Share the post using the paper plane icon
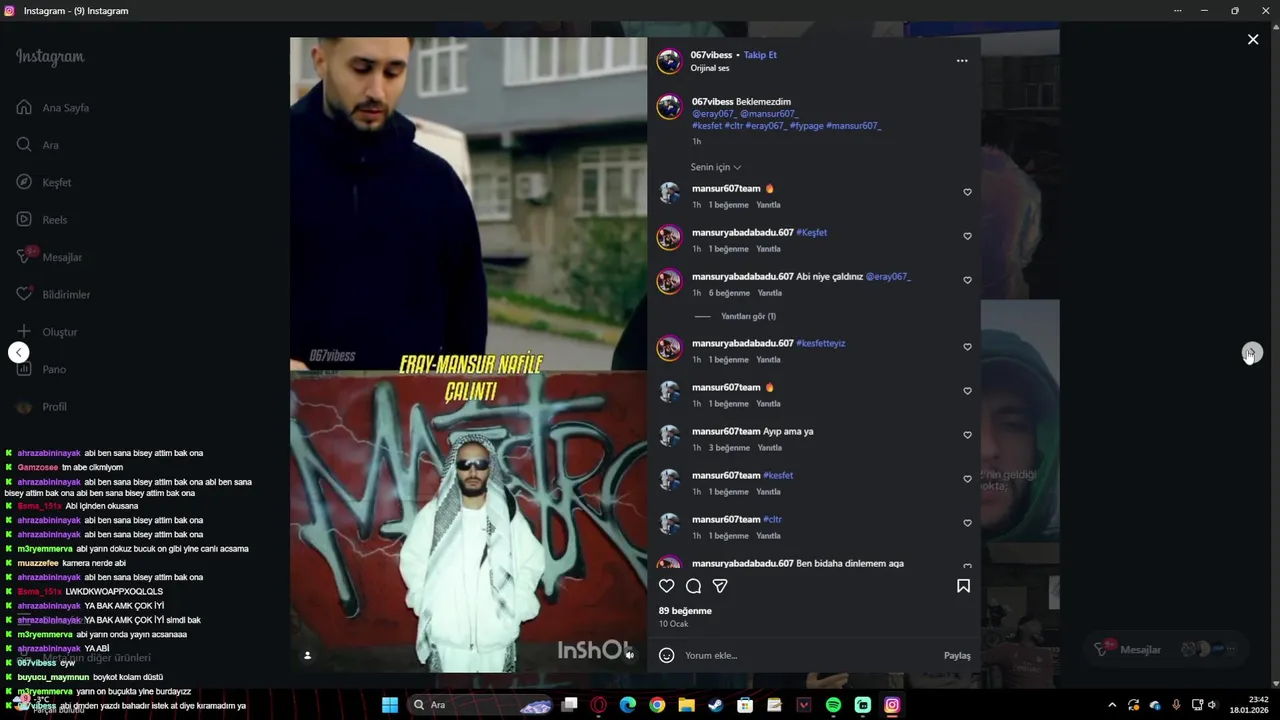 (x=720, y=586)
